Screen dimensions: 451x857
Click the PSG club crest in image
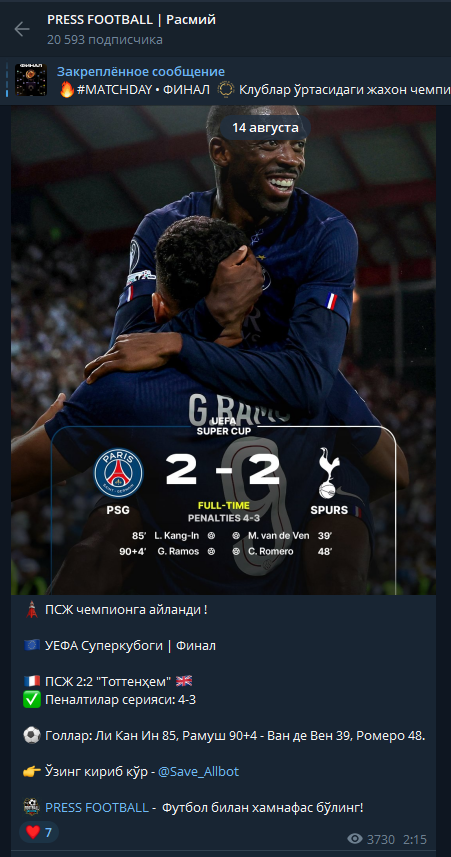(118, 472)
